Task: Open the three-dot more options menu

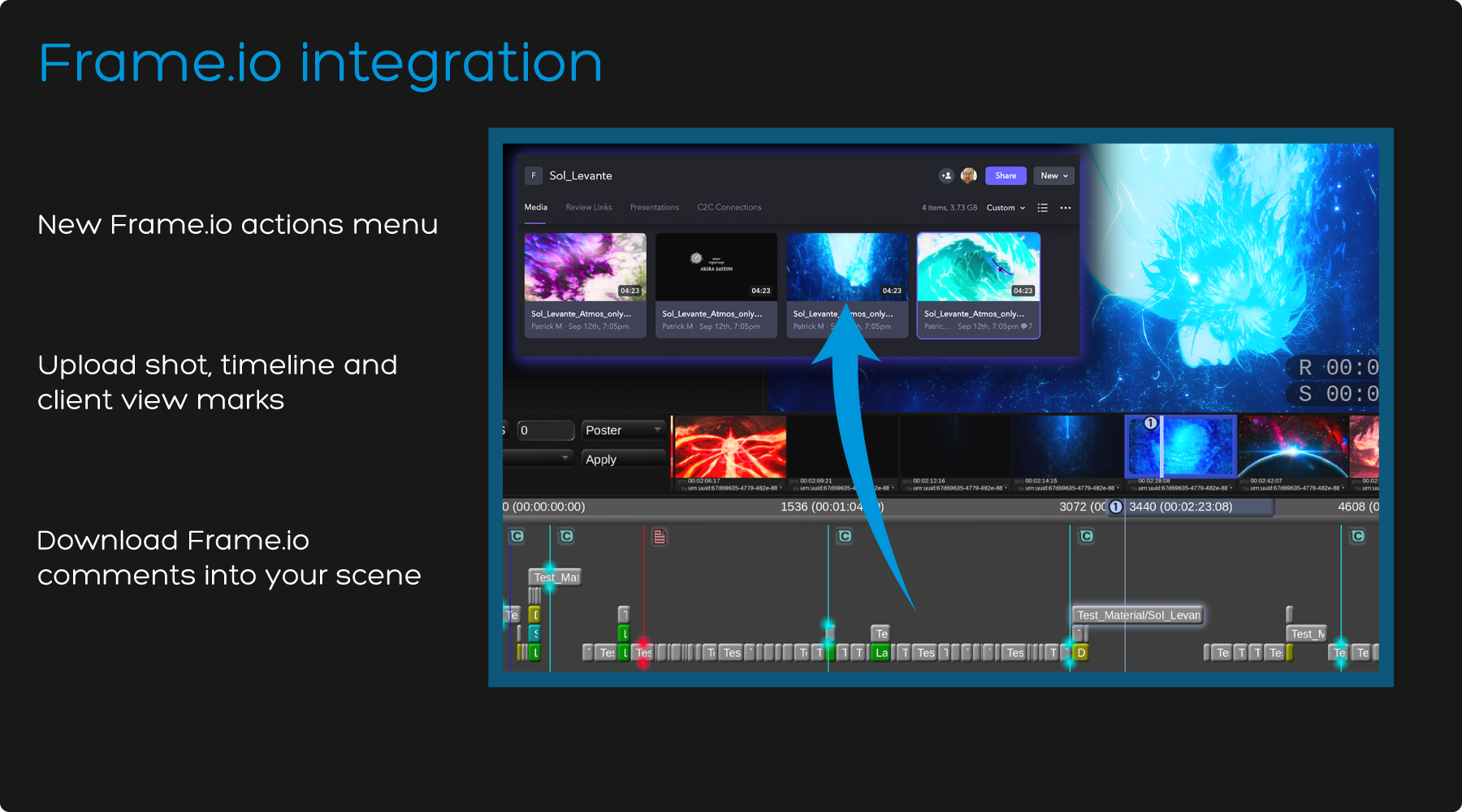Action: tap(1066, 208)
